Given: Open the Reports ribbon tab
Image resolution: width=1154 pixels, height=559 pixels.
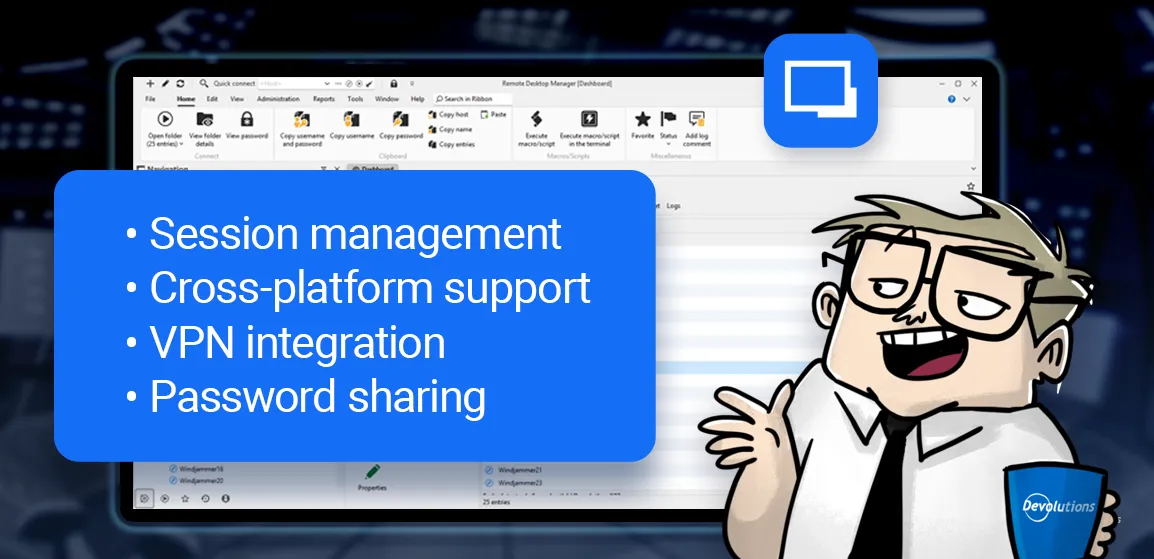Looking at the screenshot, I should tap(324, 99).
